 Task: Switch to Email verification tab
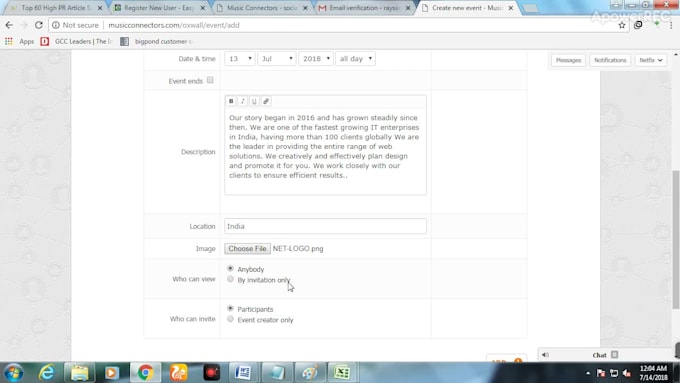[x=363, y=8]
